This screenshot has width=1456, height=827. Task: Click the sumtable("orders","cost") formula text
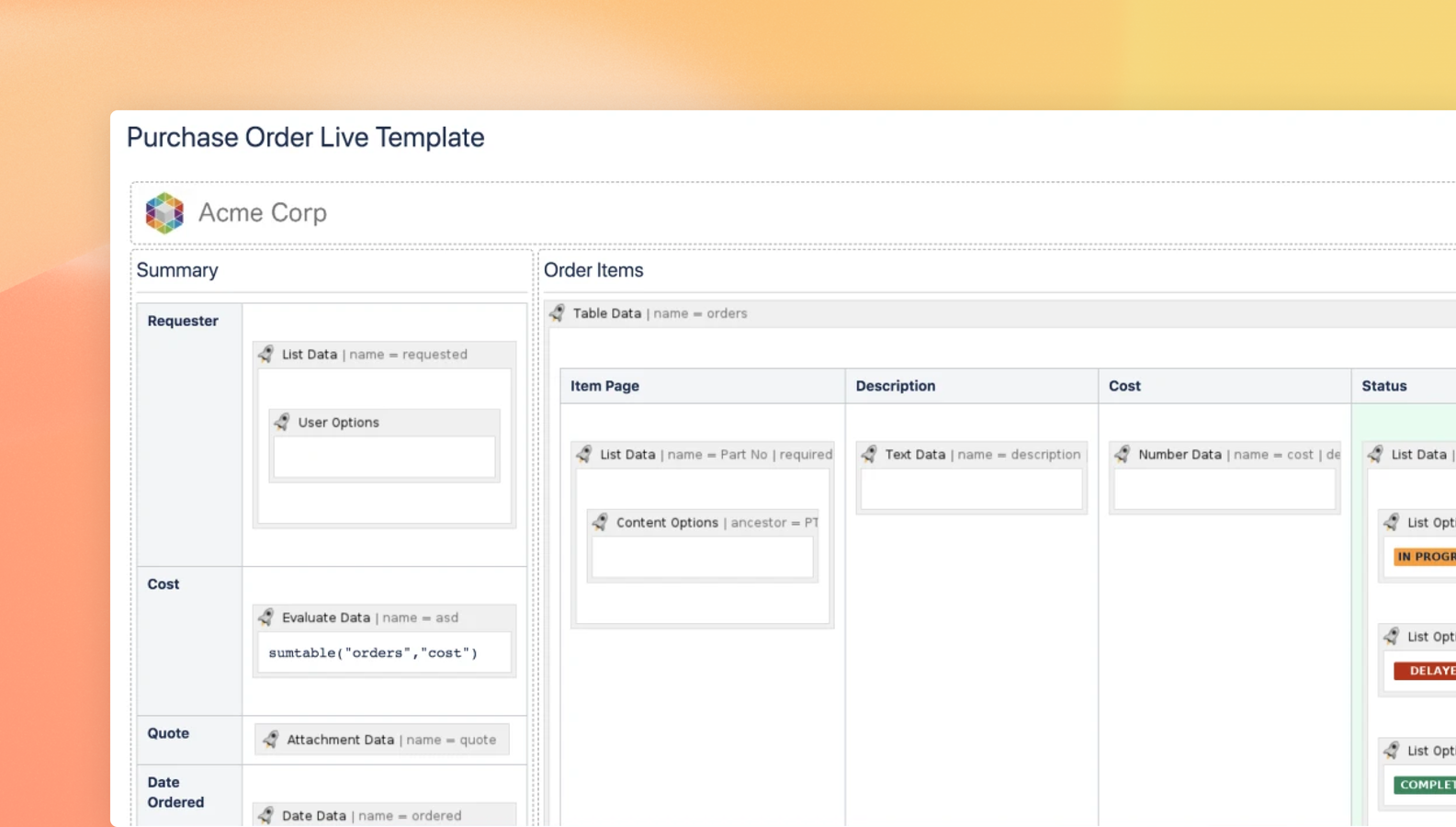coord(373,653)
